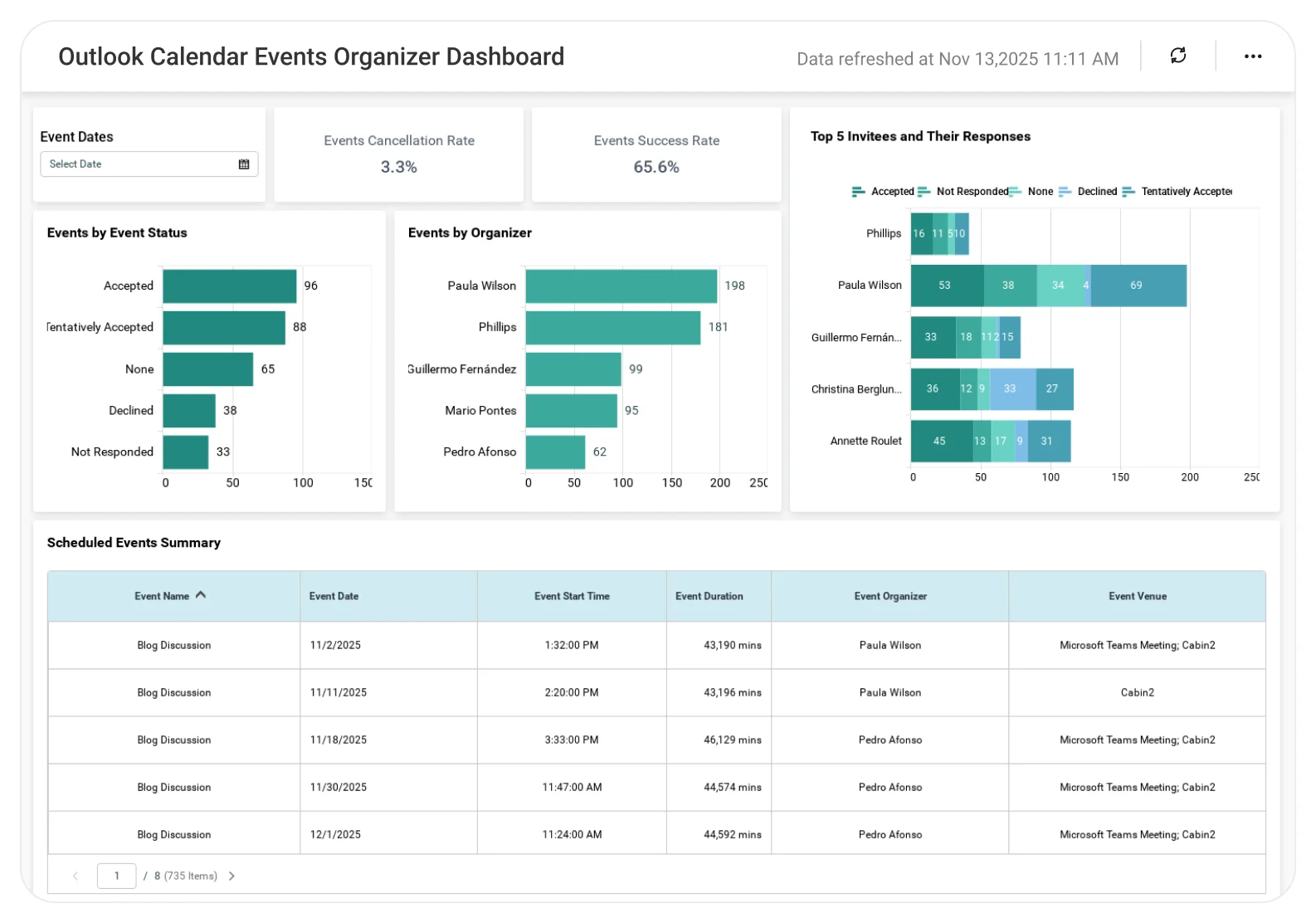
Task: Sort table by Event Start Time header
Action: click(572, 596)
